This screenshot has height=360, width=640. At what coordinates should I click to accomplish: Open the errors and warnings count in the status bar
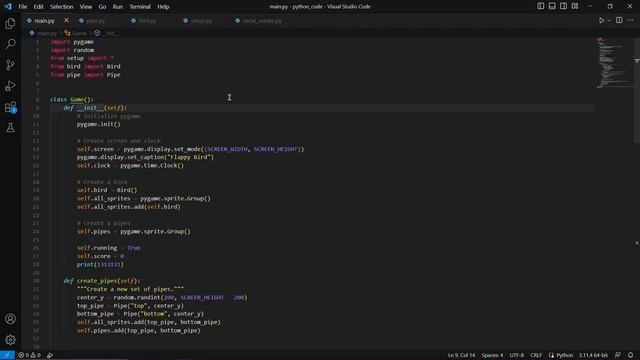click(29, 355)
